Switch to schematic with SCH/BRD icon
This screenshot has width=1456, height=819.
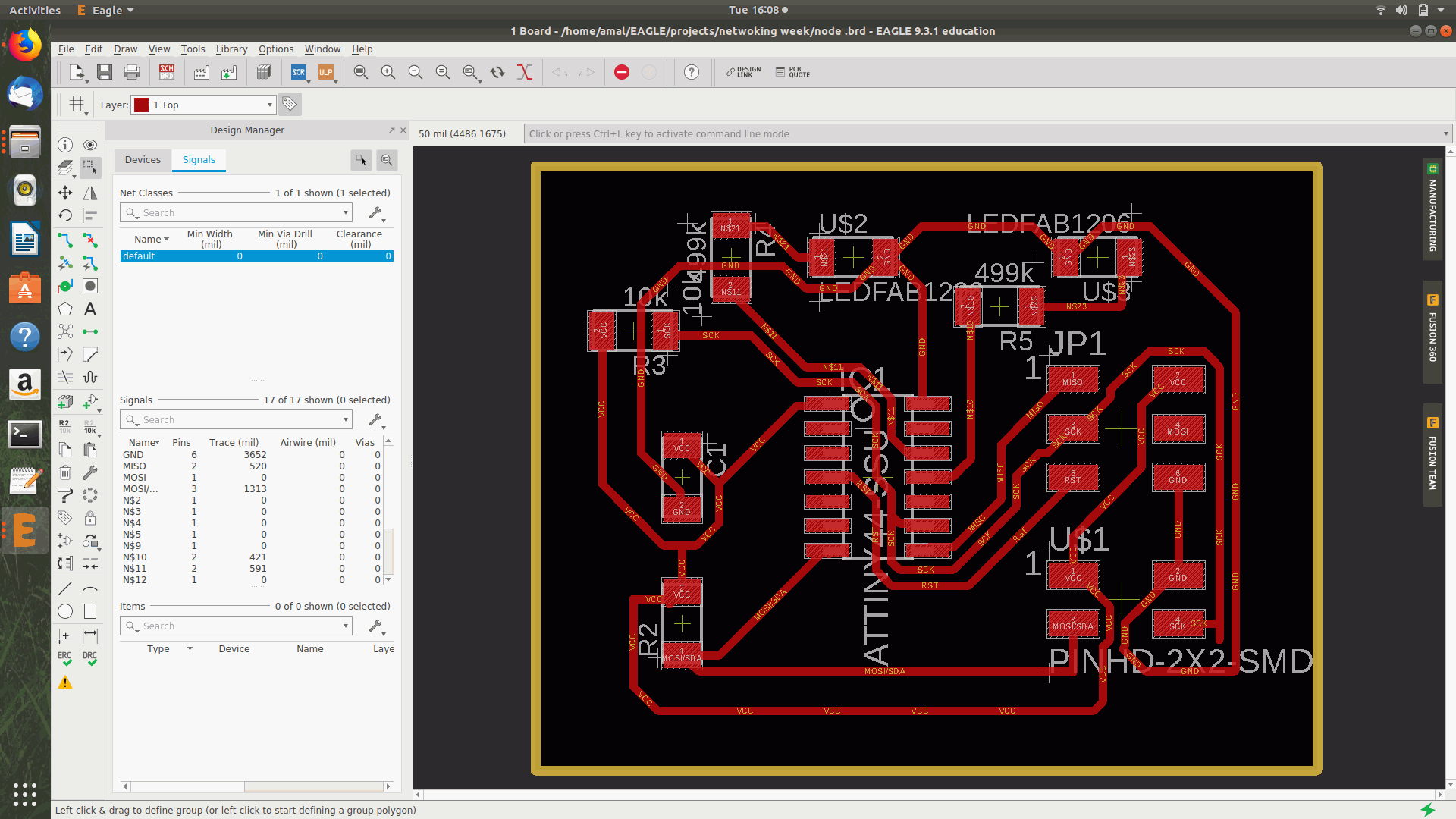167,72
